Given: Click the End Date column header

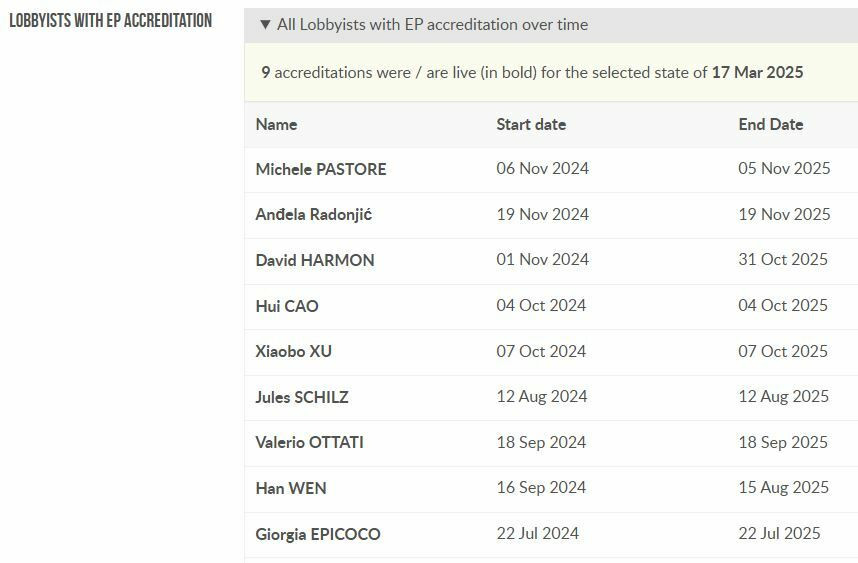Looking at the screenshot, I should 770,125.
